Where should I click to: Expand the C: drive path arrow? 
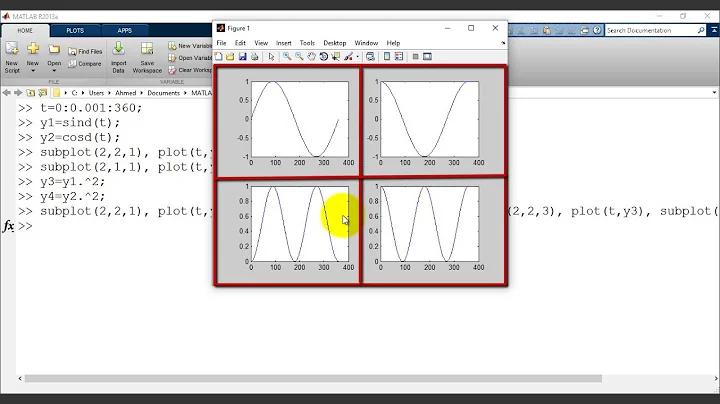(x=83, y=93)
